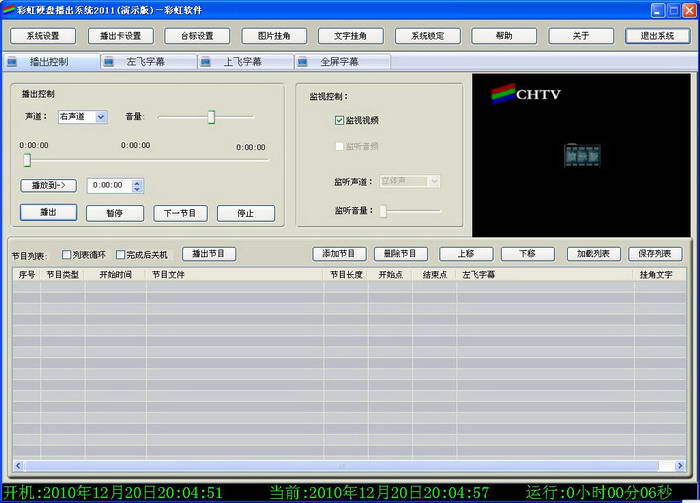Click the 节目类型 column header
This screenshot has height=503, width=700.
click(62, 274)
